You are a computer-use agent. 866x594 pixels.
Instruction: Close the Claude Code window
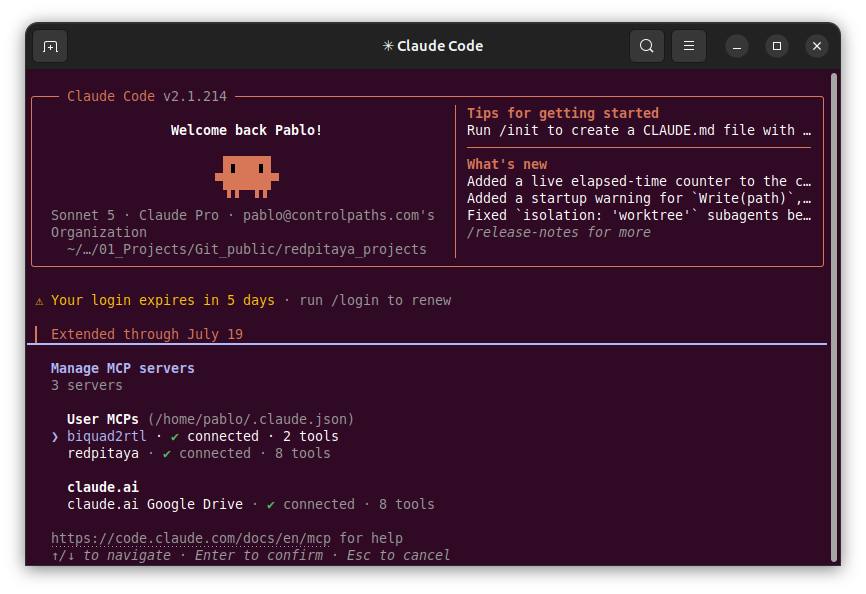tap(817, 46)
